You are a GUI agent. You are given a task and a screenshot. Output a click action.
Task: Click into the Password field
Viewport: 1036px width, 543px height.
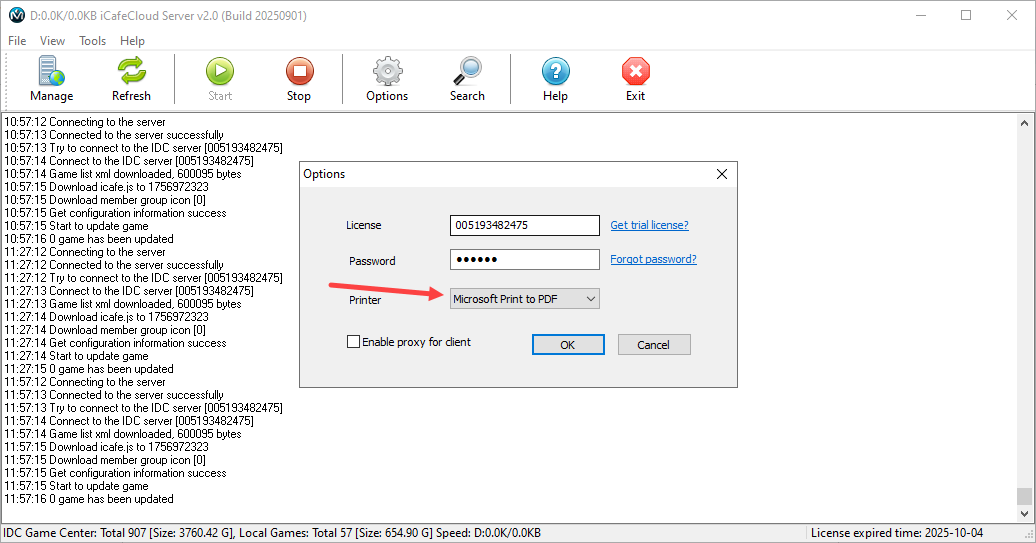525,260
